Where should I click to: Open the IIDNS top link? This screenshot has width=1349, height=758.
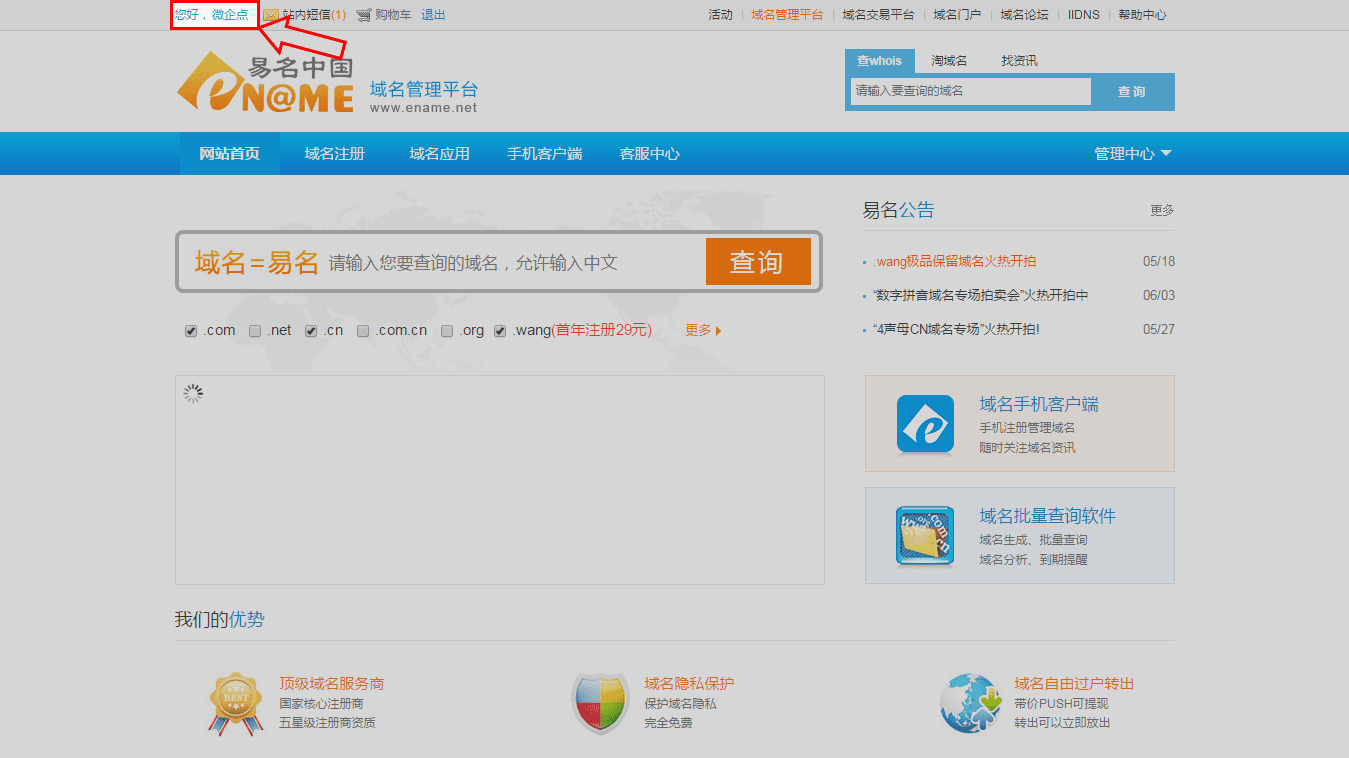point(1084,15)
